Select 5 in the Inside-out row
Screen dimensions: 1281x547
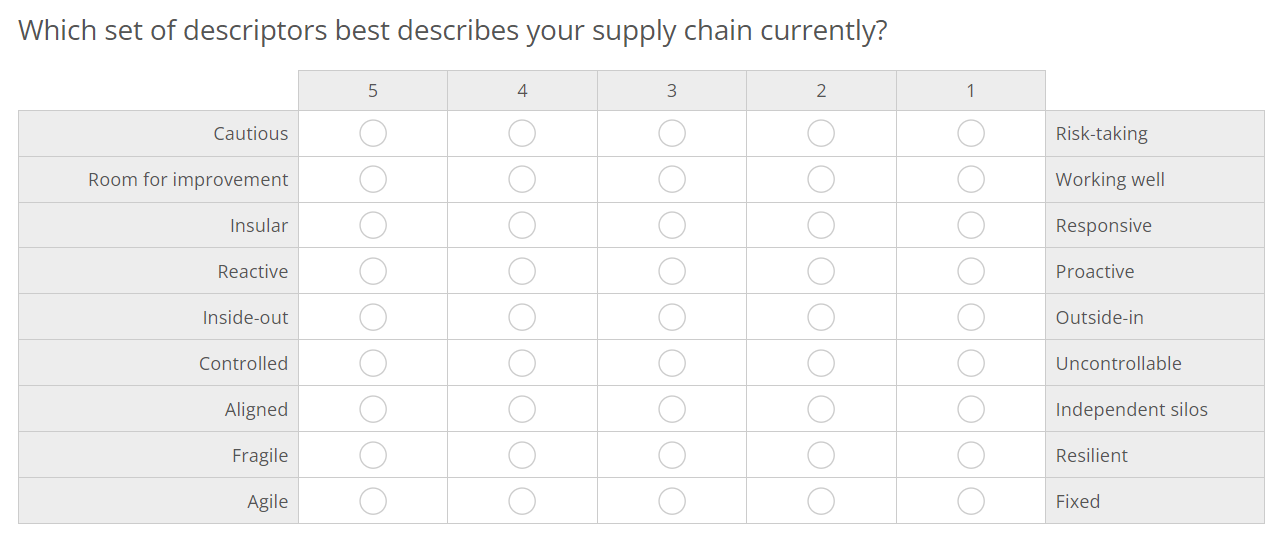(373, 317)
